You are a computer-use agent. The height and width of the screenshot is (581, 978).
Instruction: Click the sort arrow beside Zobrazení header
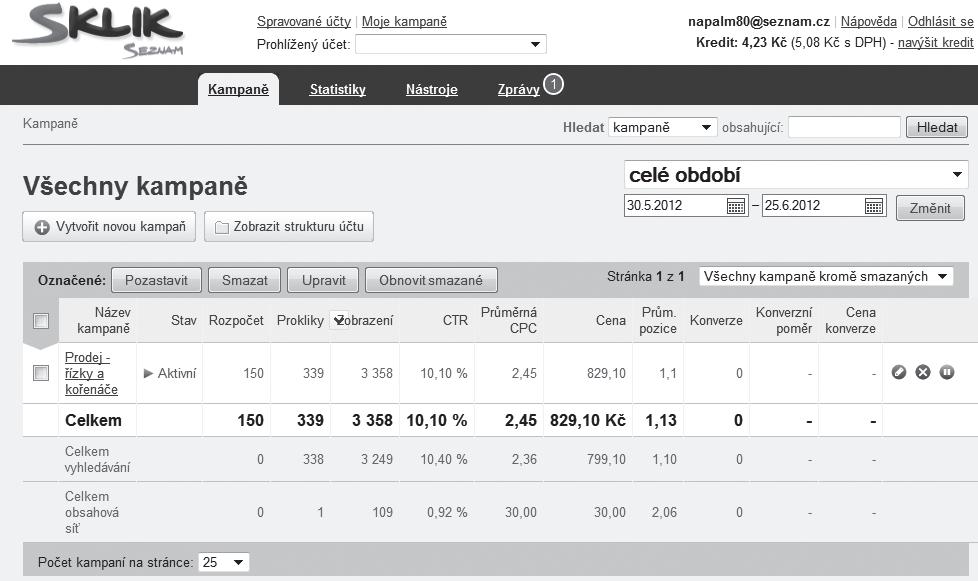(339, 320)
